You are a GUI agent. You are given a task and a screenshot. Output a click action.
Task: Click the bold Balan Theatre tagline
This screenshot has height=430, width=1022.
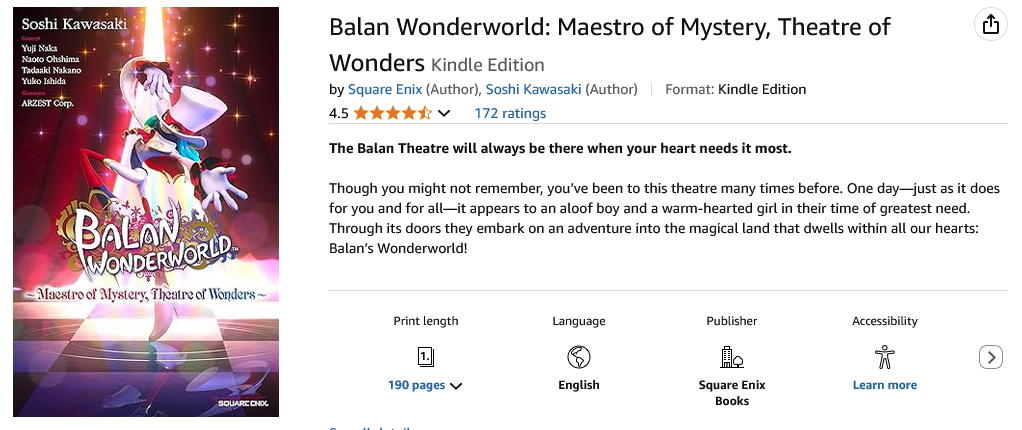click(559, 149)
